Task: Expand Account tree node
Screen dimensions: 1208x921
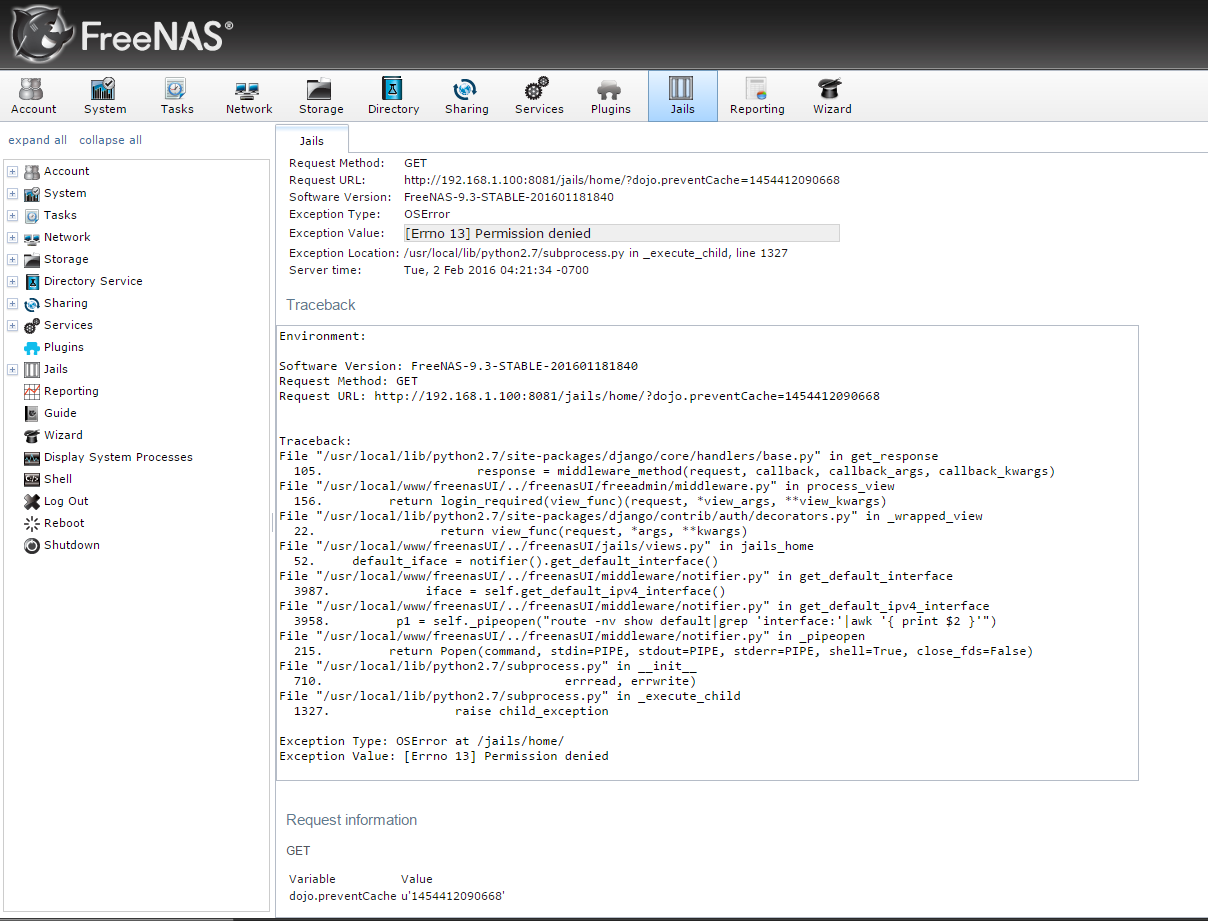Action: [12, 172]
